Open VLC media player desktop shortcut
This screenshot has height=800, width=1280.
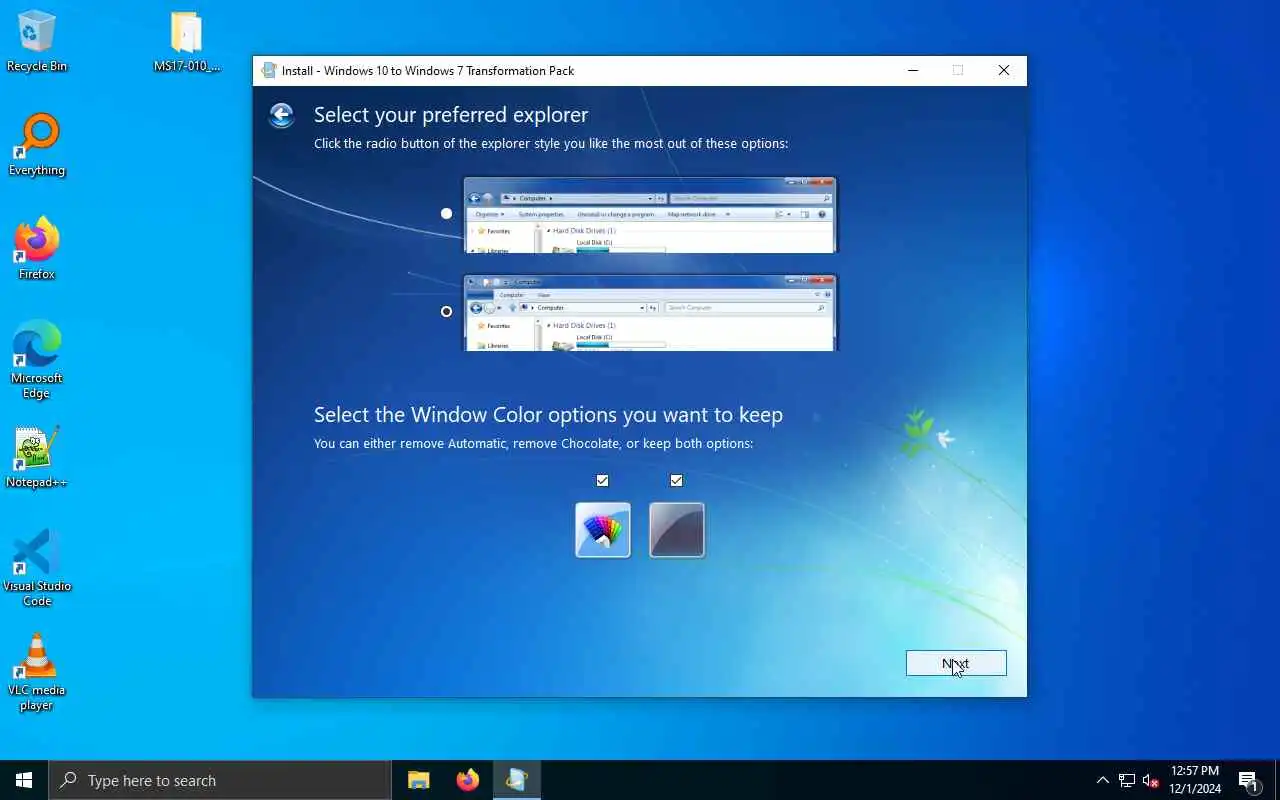(x=37, y=672)
